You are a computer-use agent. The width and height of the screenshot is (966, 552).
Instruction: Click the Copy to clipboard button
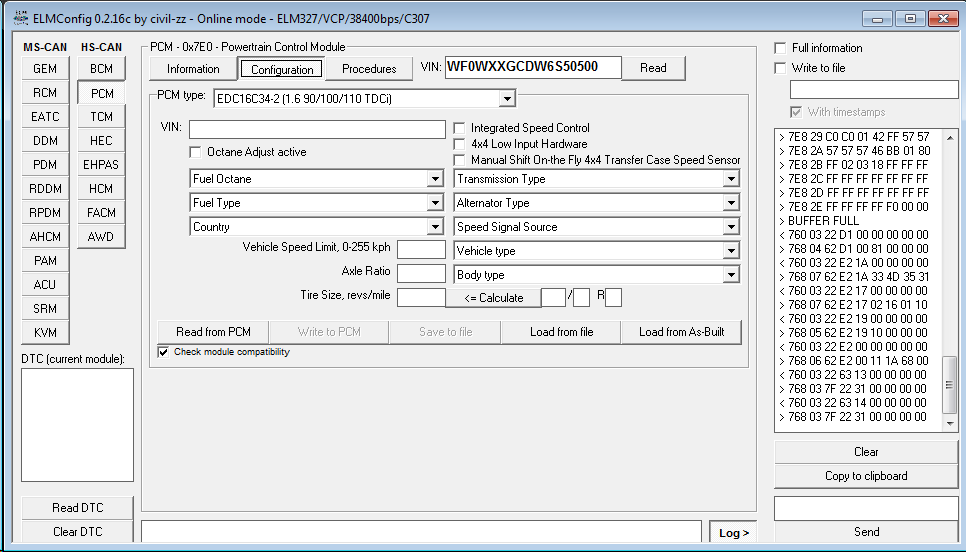click(866, 476)
